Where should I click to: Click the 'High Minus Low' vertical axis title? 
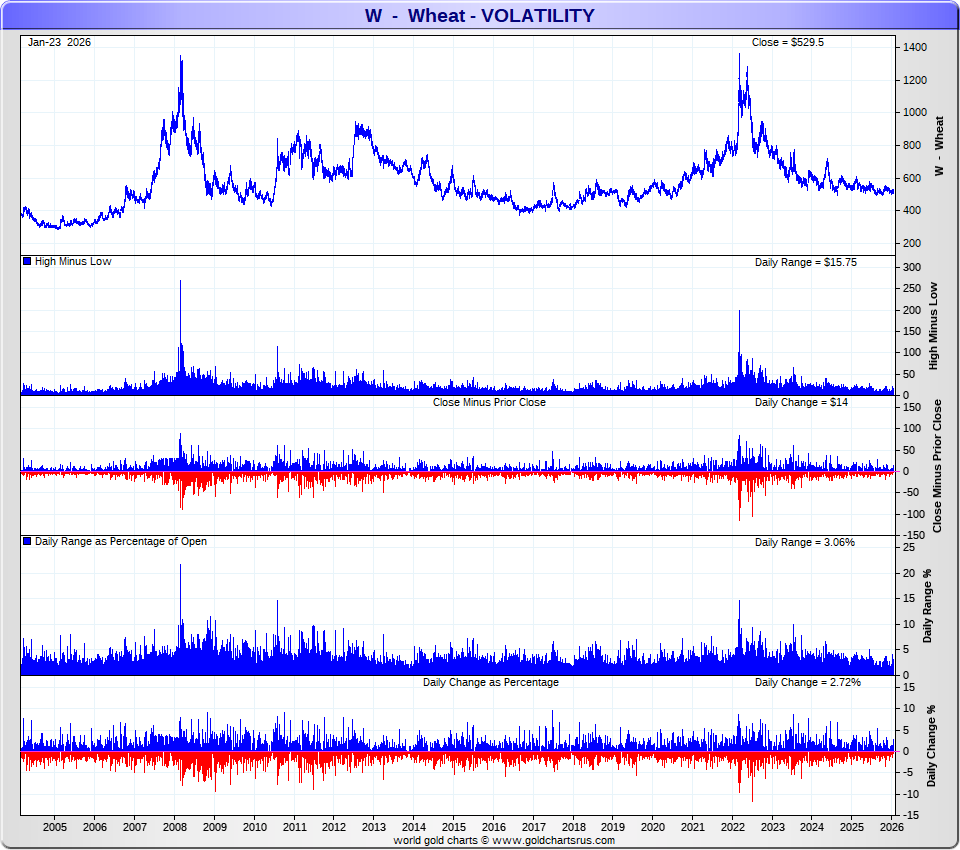click(x=934, y=326)
